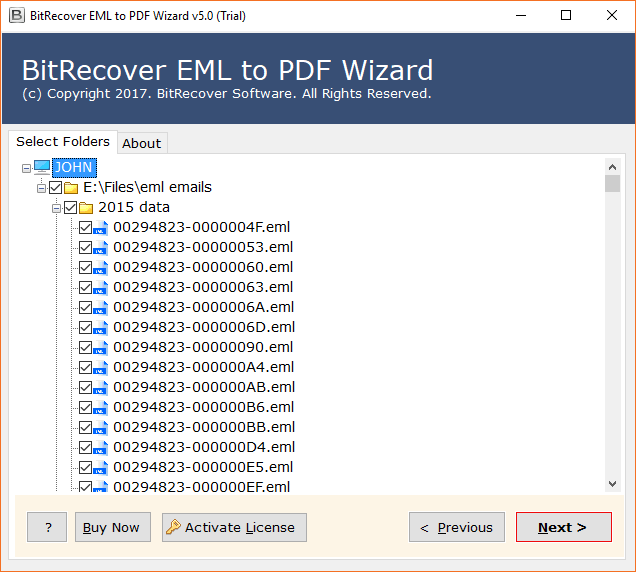Select file name 00294823-0000004F.eml
This screenshot has height=572, width=636.
[x=202, y=227]
